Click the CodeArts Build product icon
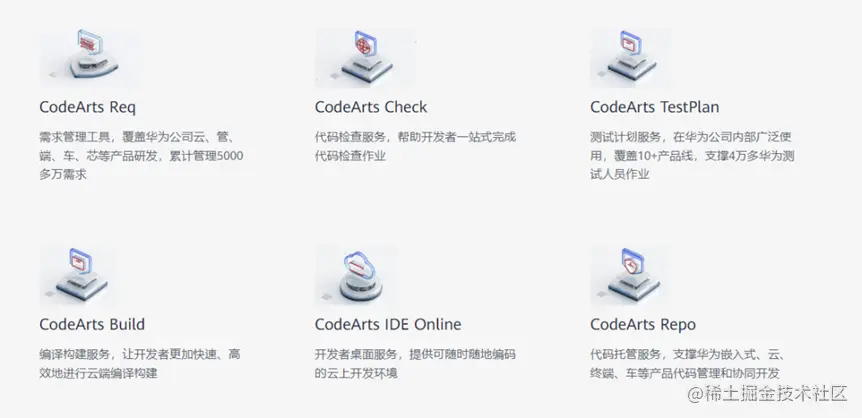Viewport: 862px width, 418px height. [80, 275]
